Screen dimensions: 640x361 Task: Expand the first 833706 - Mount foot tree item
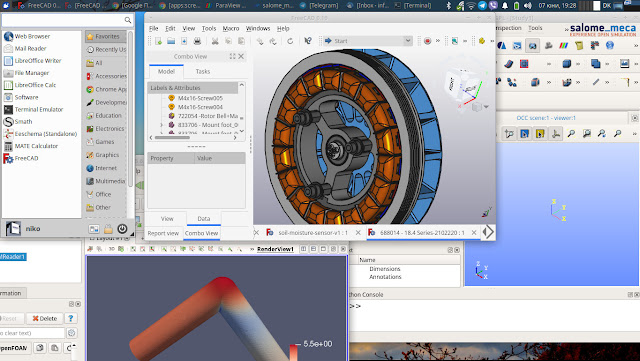pos(162,125)
